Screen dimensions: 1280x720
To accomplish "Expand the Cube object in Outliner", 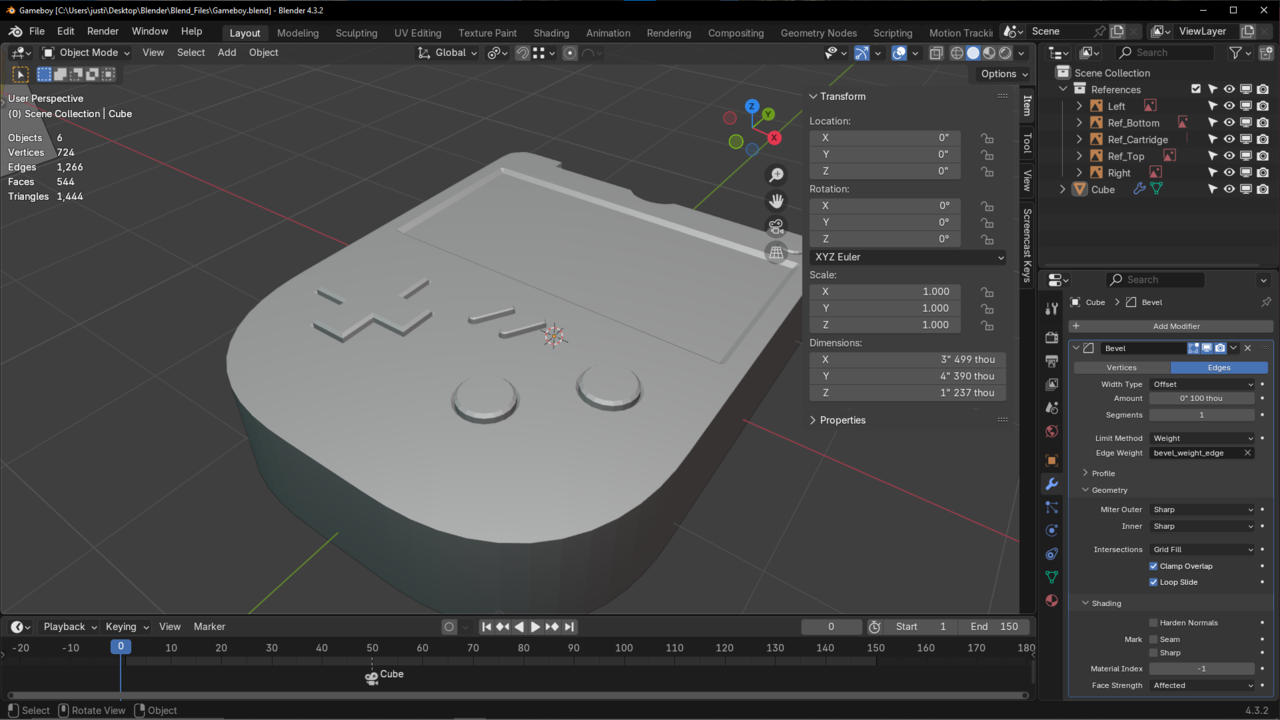I will pyautogui.click(x=1063, y=189).
